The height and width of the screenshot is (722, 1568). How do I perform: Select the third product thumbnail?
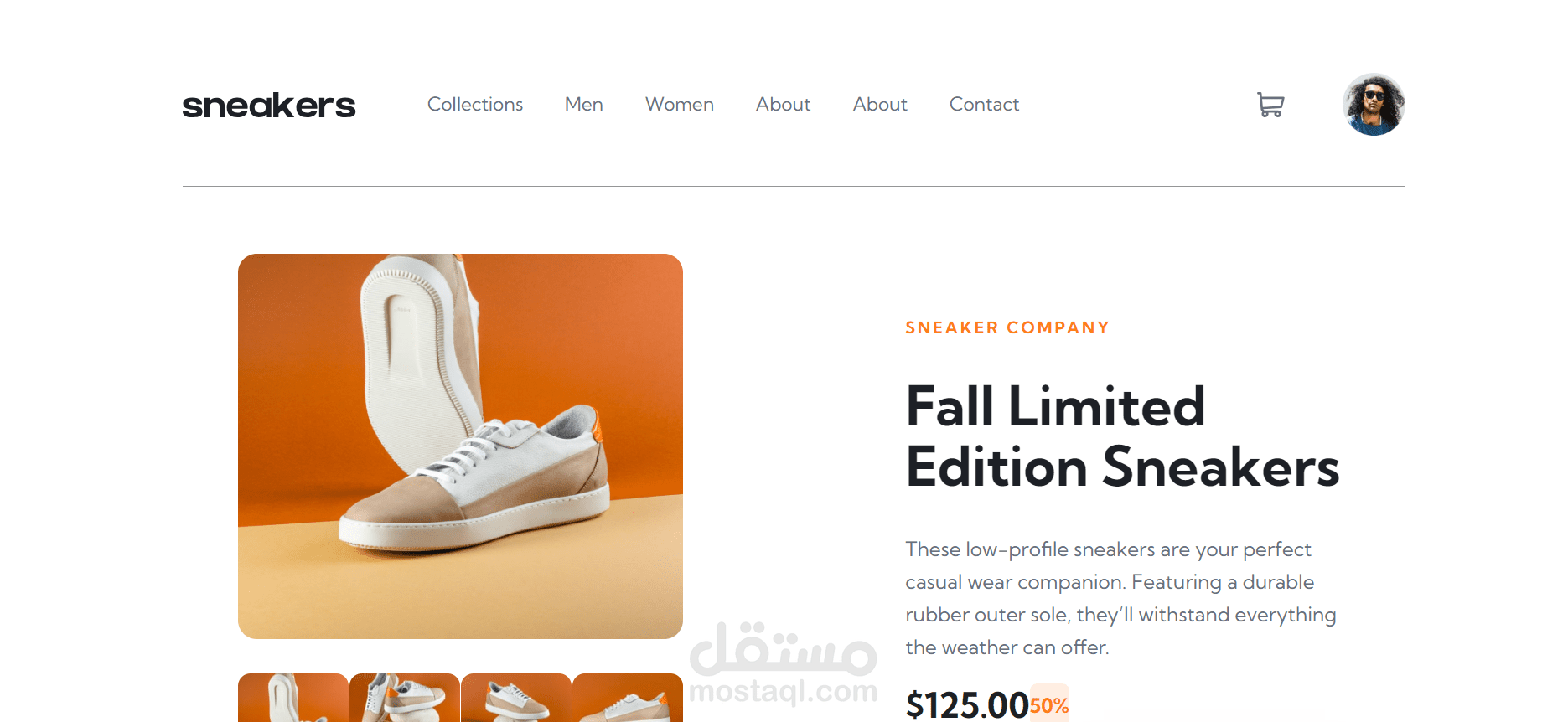(516, 698)
